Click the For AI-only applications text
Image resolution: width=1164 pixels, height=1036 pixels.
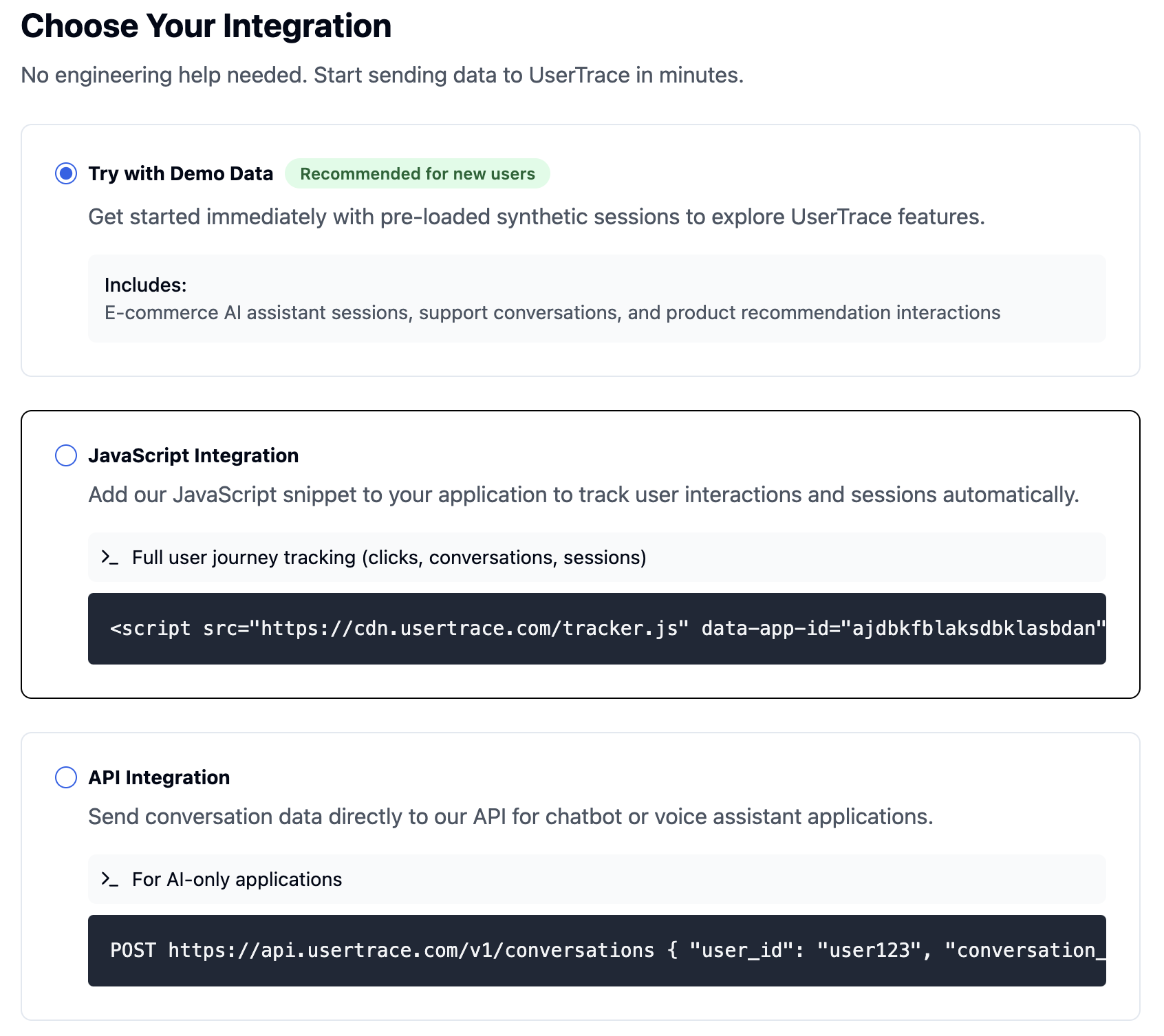click(x=237, y=879)
